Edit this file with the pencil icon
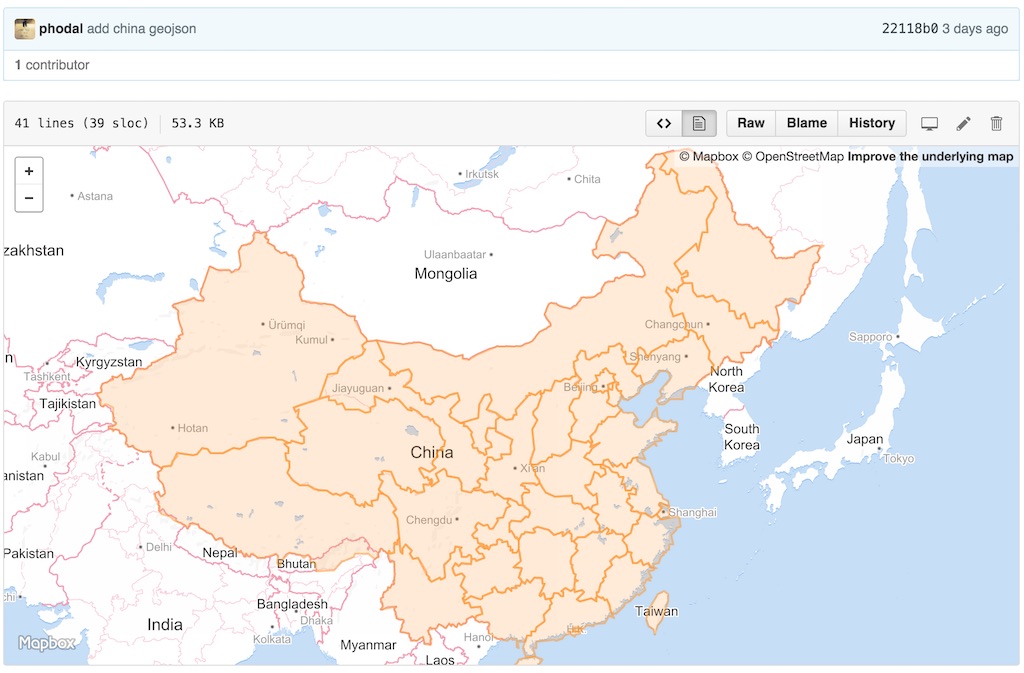Viewport: 1024px width, 673px height. 963,123
